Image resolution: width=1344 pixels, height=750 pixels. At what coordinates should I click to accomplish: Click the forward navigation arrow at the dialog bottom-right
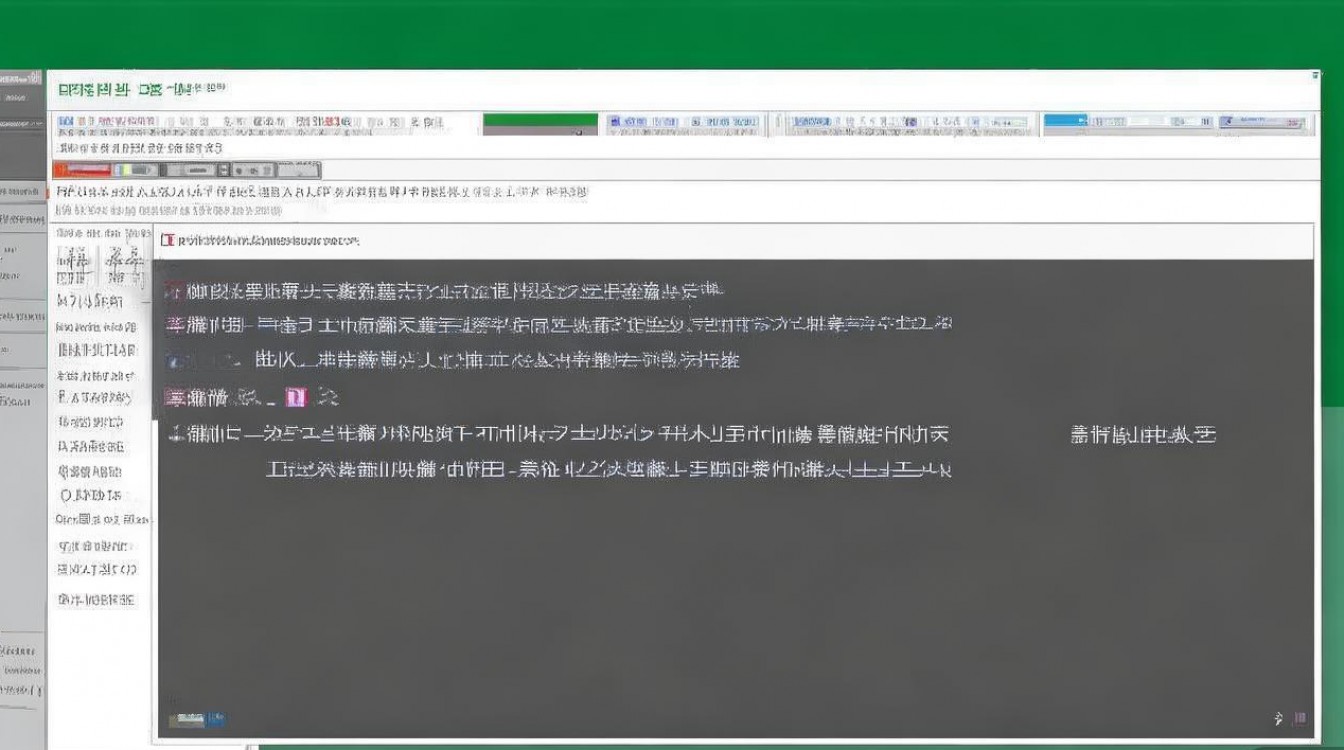point(1278,716)
